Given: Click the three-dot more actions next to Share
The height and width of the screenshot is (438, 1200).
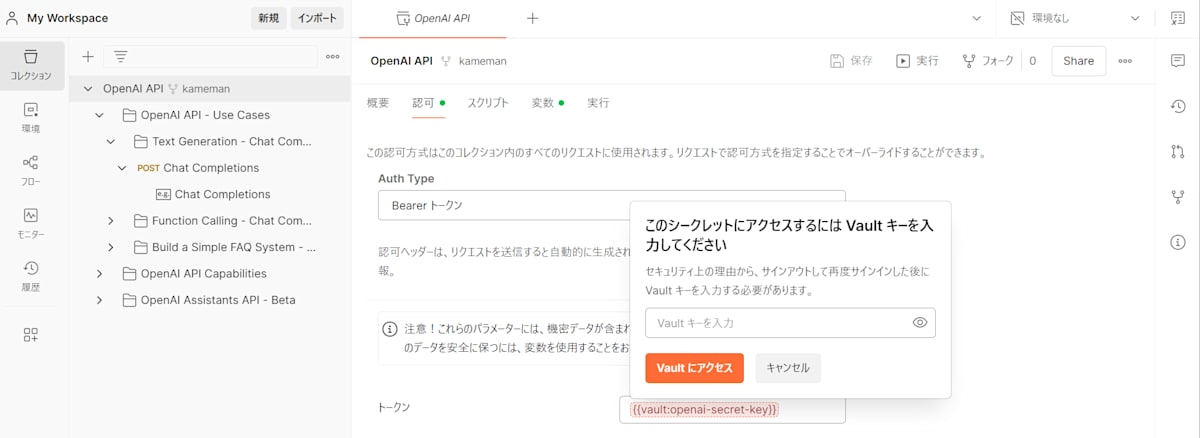Looking at the screenshot, I should point(1125,61).
